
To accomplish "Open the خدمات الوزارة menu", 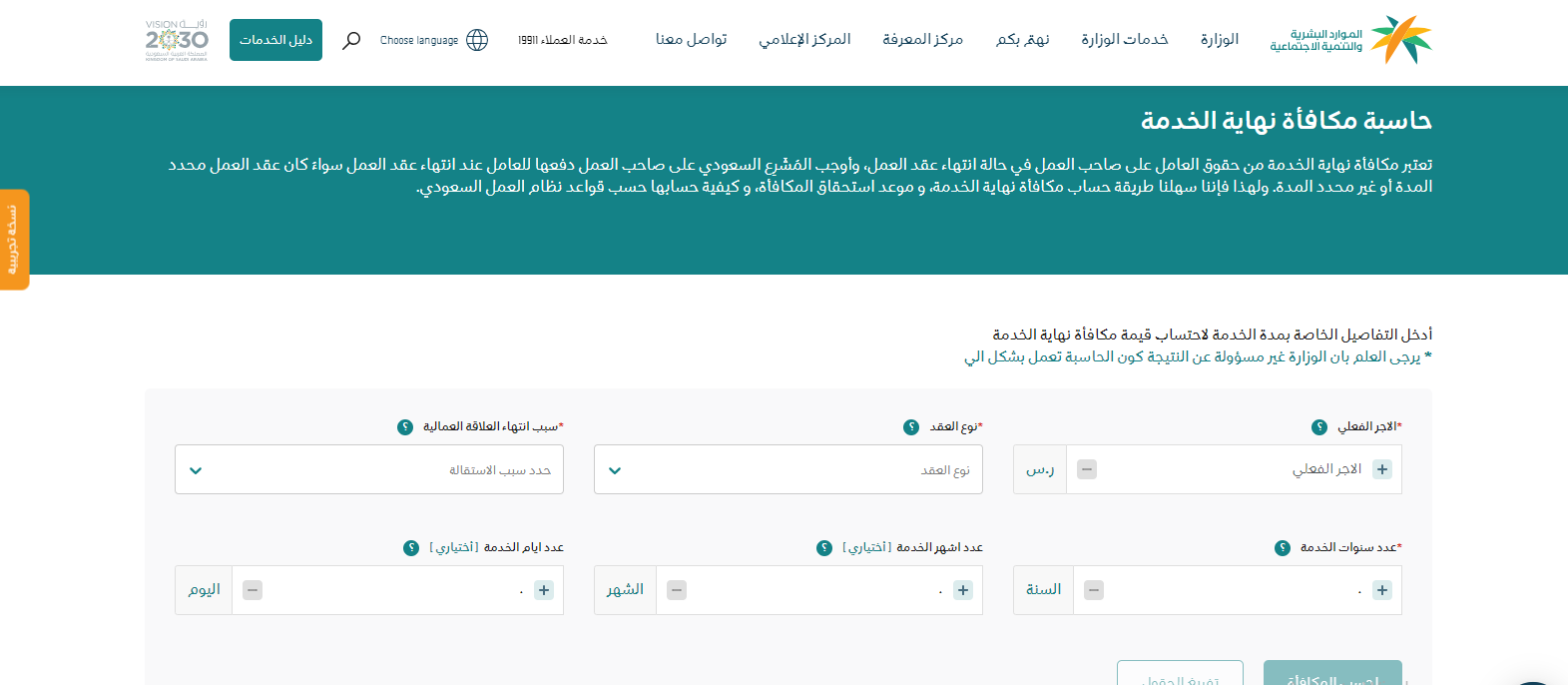I will [1124, 39].
